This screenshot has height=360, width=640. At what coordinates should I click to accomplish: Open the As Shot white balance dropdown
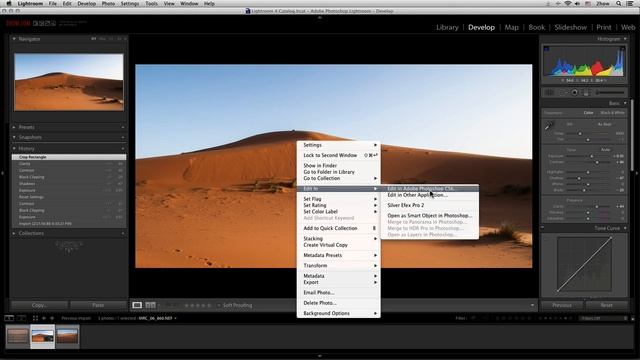click(606, 124)
